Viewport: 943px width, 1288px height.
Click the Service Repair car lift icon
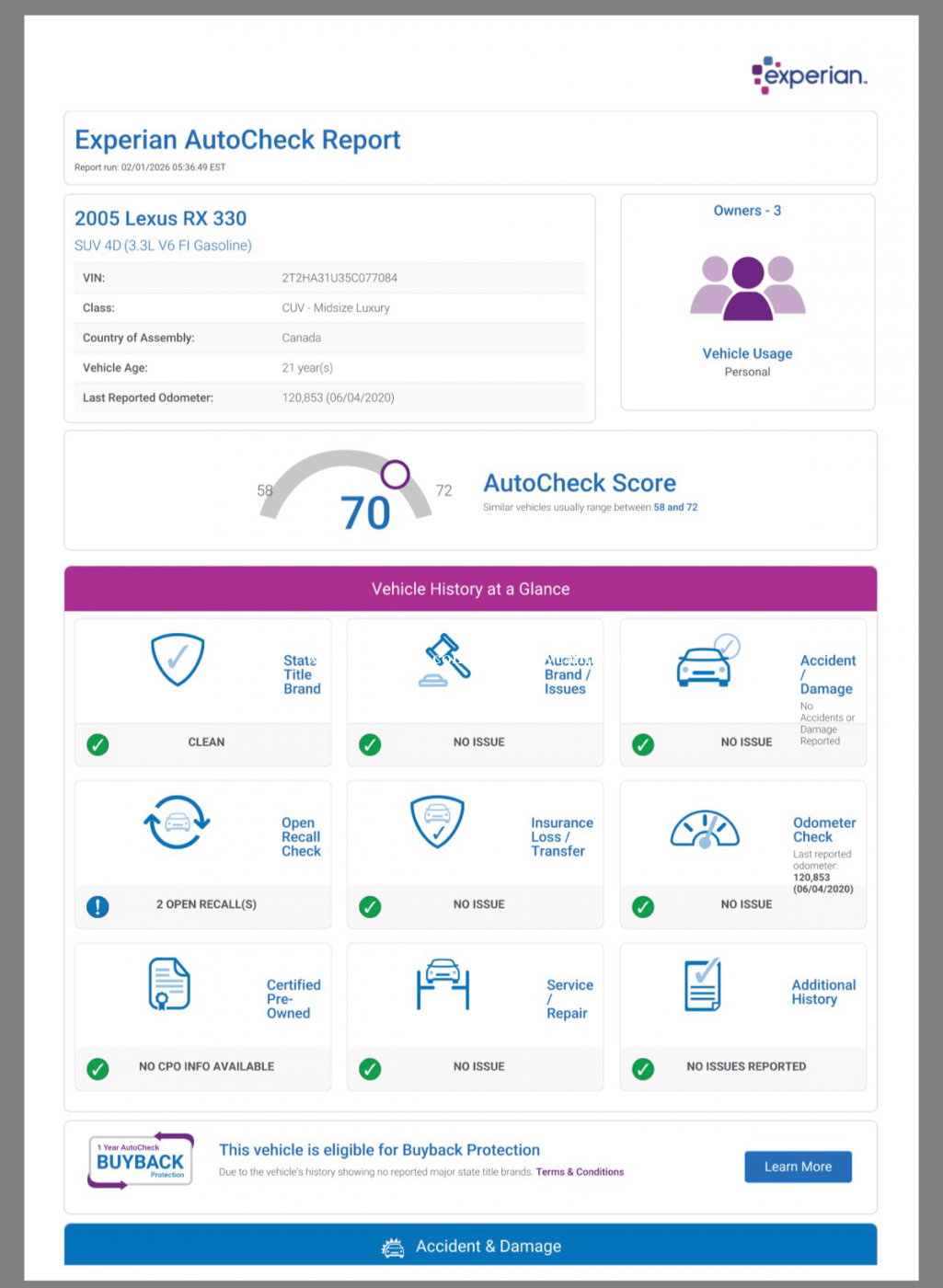tap(443, 983)
